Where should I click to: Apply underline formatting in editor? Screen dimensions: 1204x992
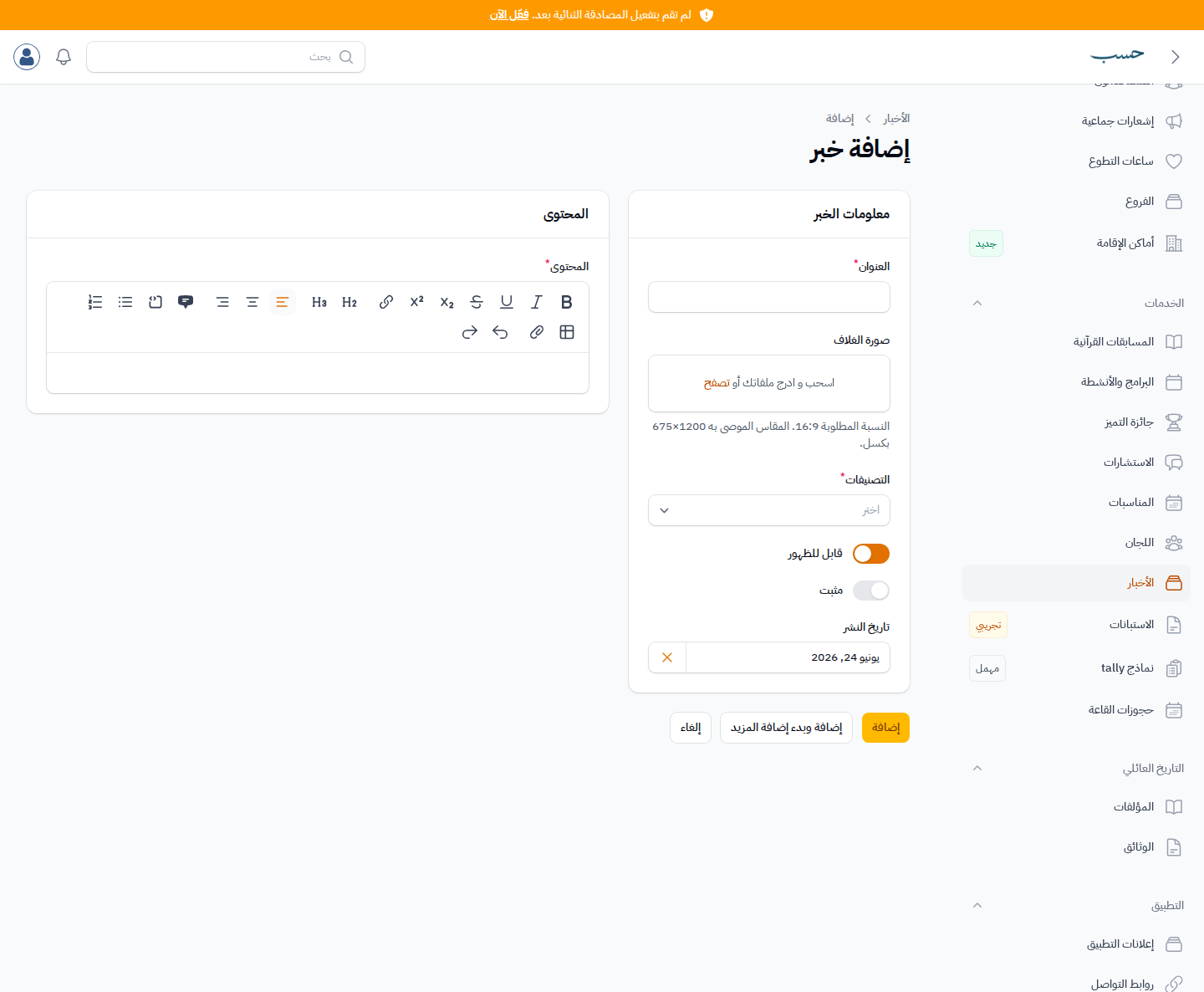click(x=507, y=302)
